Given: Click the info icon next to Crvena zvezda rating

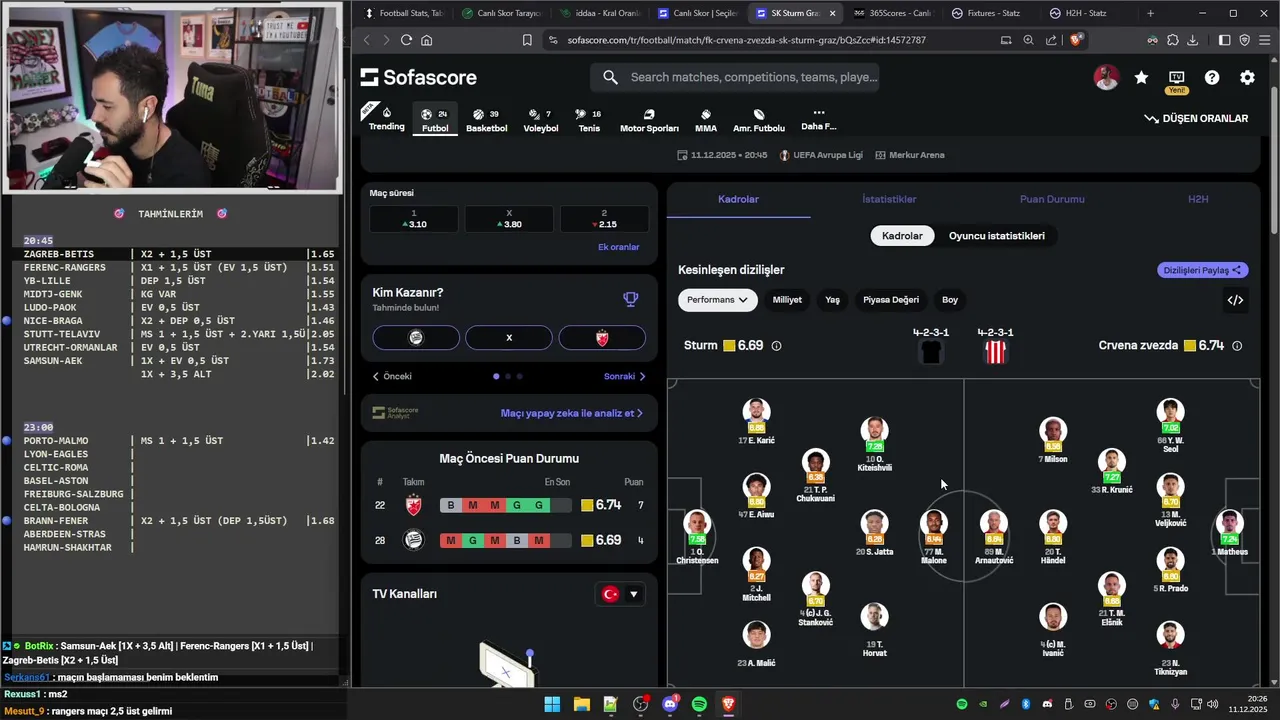Looking at the screenshot, I should point(1237,346).
